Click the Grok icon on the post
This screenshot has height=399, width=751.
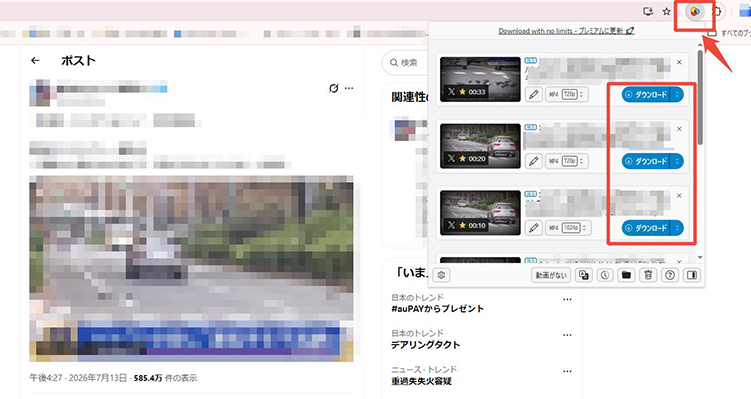(x=333, y=88)
